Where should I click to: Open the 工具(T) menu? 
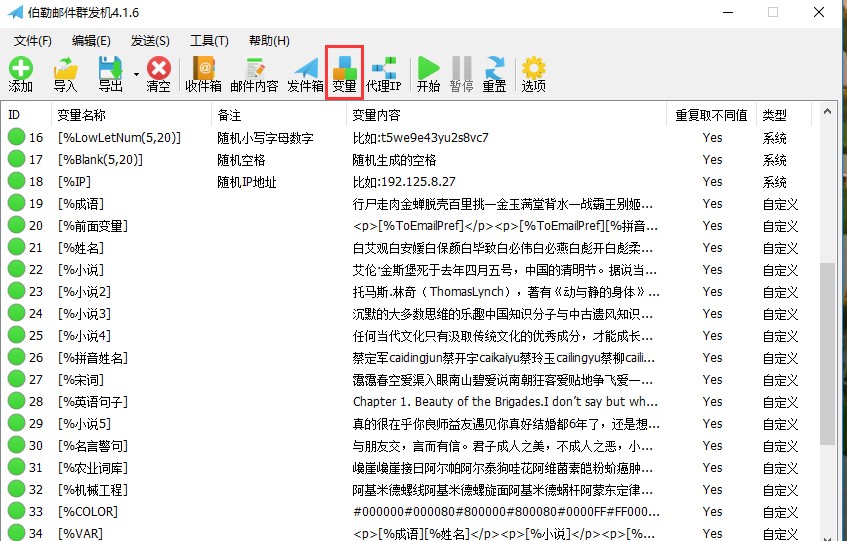[x=209, y=40]
